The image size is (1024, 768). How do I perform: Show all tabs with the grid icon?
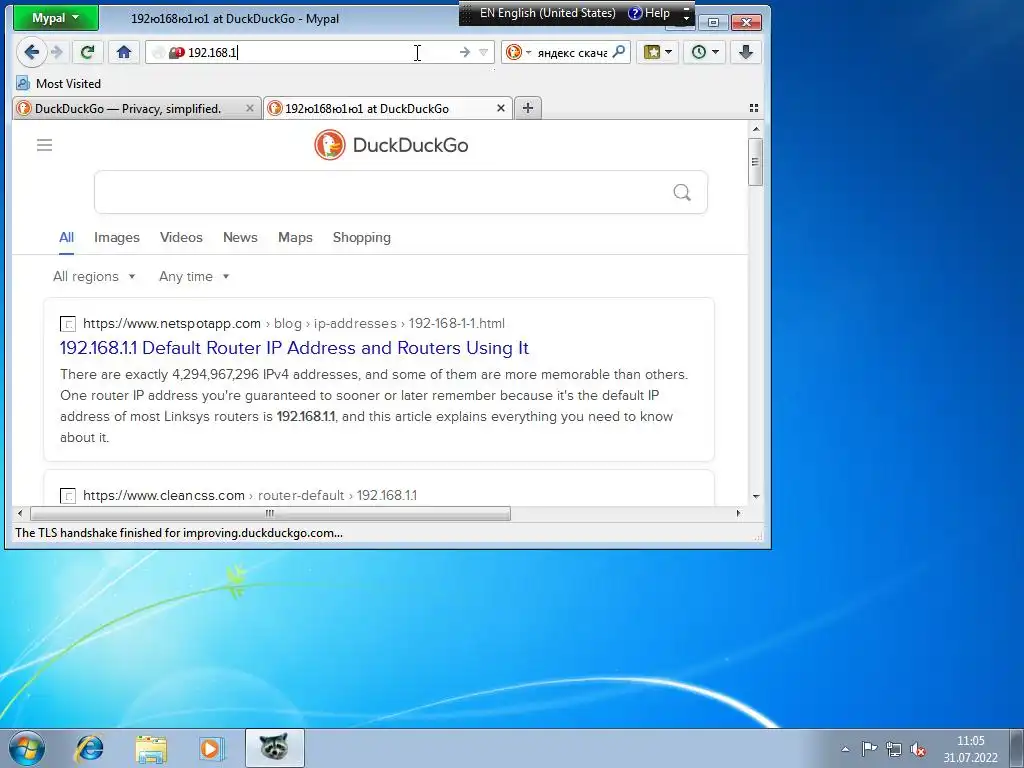(754, 108)
